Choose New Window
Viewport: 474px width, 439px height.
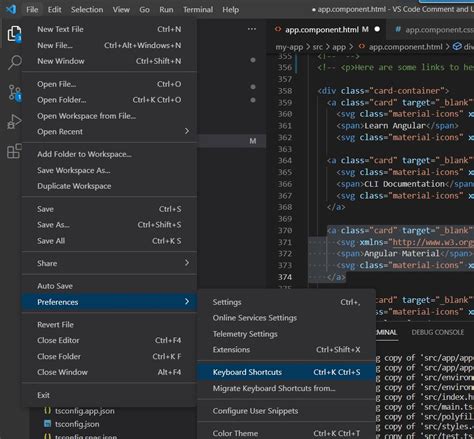109,61
